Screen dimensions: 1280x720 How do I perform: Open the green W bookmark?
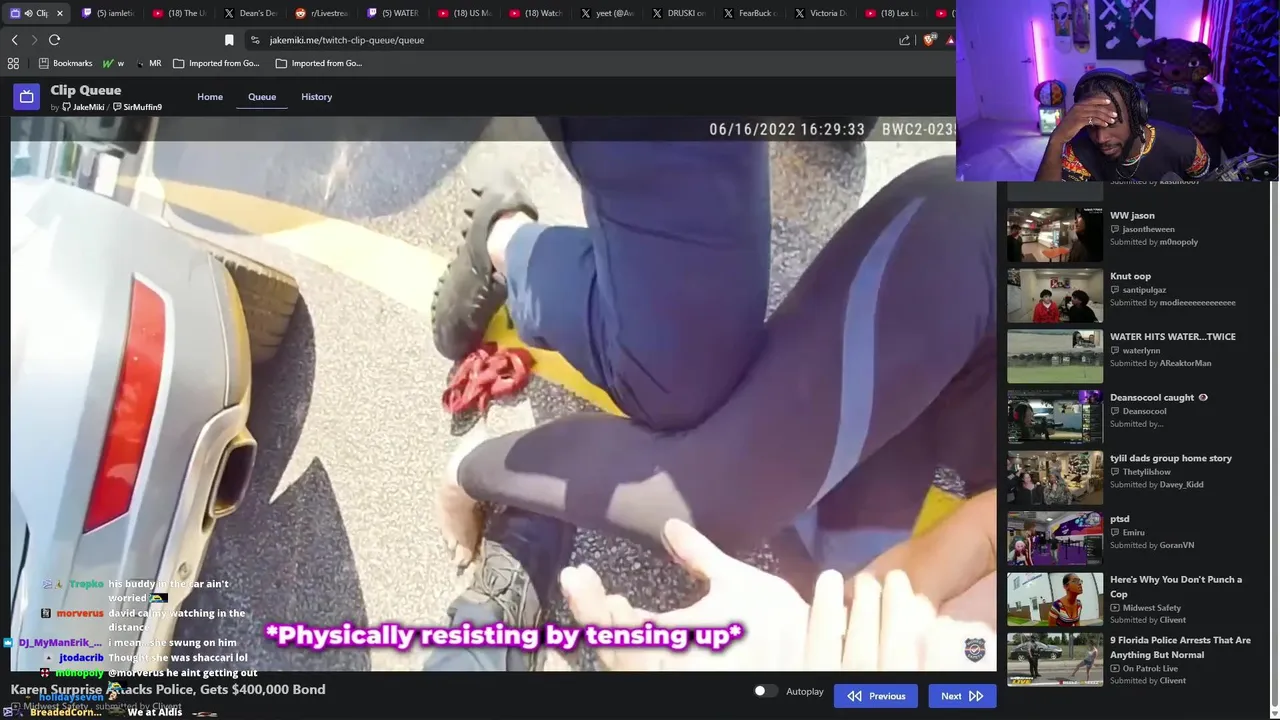113,63
